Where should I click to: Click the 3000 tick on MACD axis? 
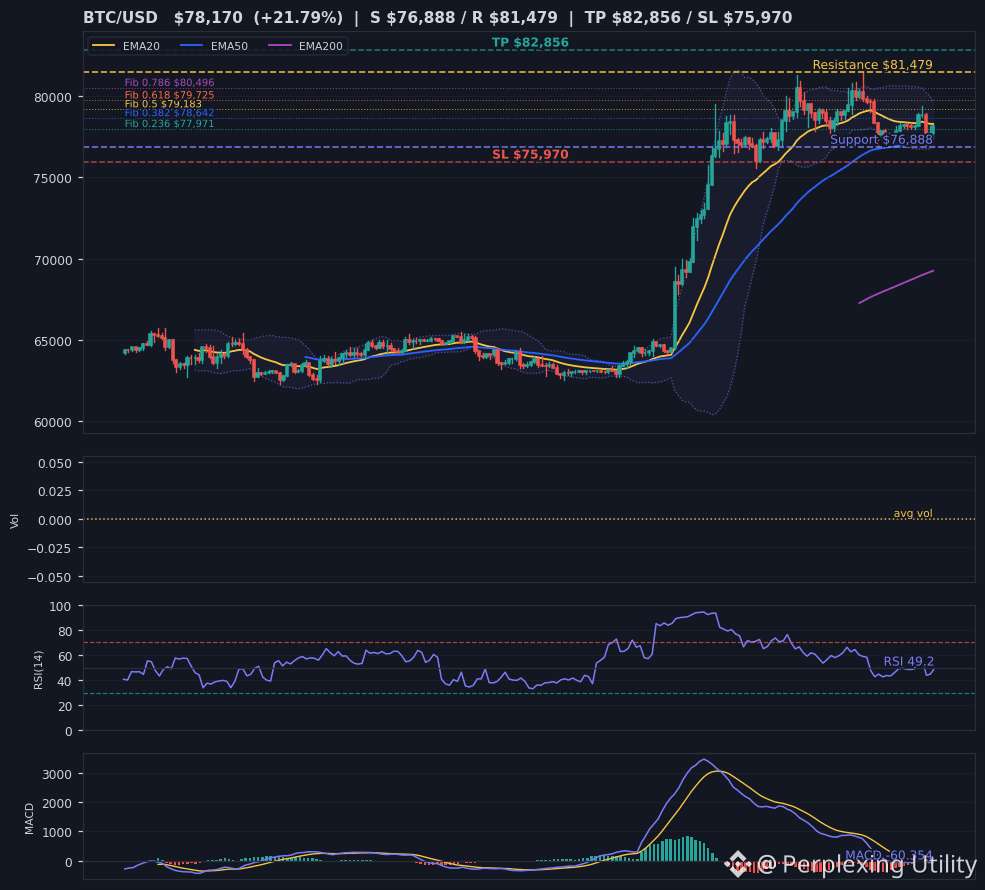tap(57, 774)
